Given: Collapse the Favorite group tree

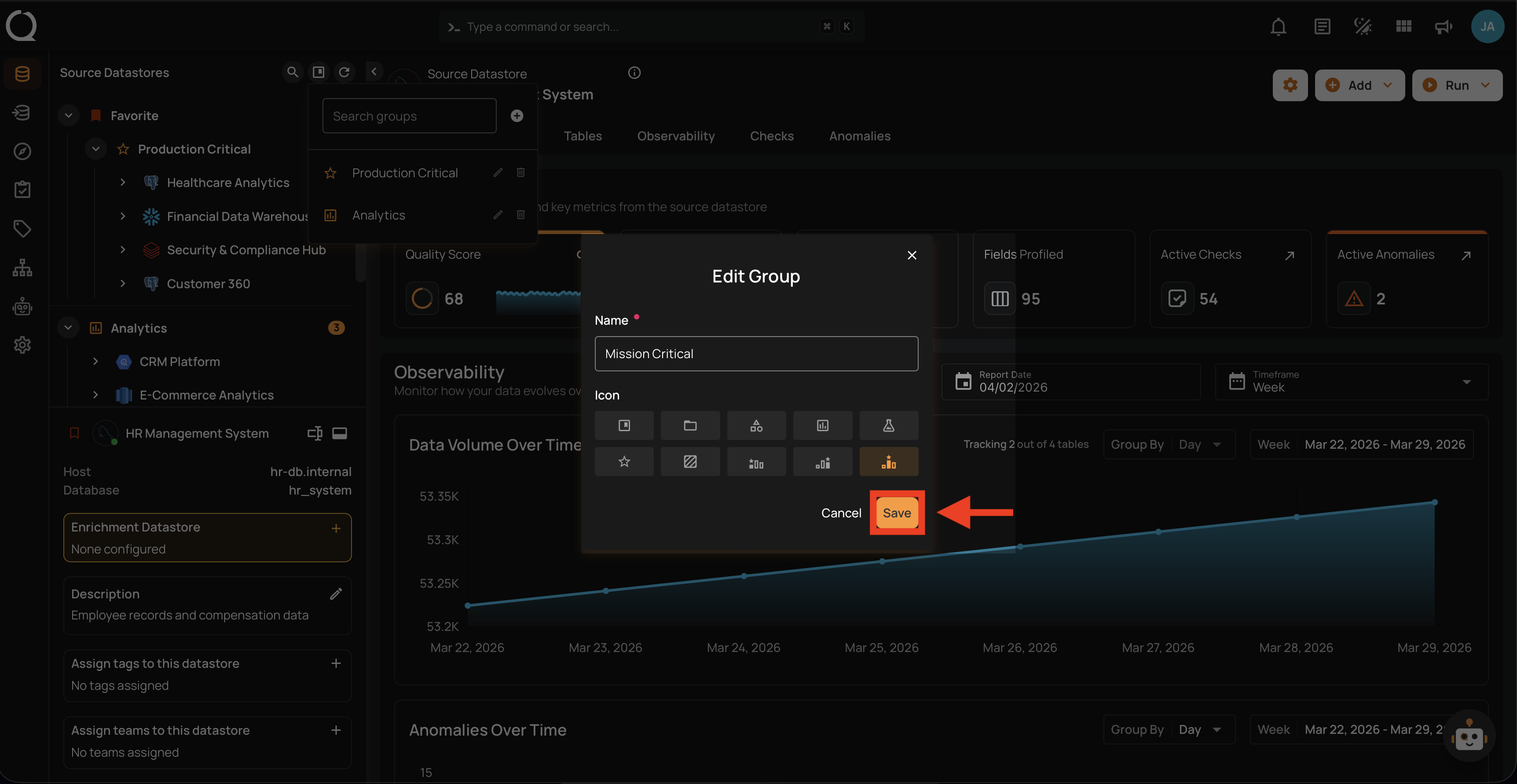Looking at the screenshot, I should pos(68,115).
